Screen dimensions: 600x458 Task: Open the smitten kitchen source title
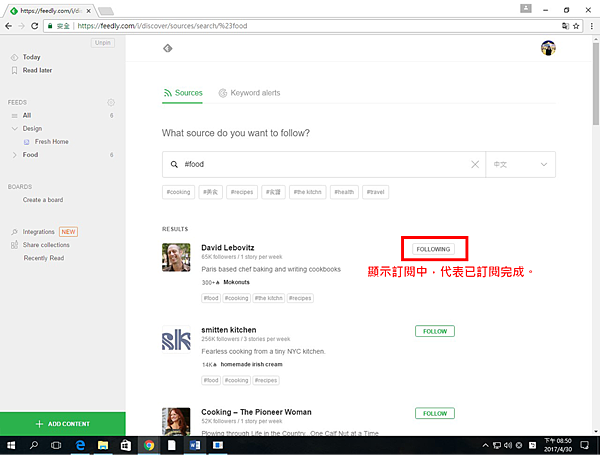[x=229, y=330]
